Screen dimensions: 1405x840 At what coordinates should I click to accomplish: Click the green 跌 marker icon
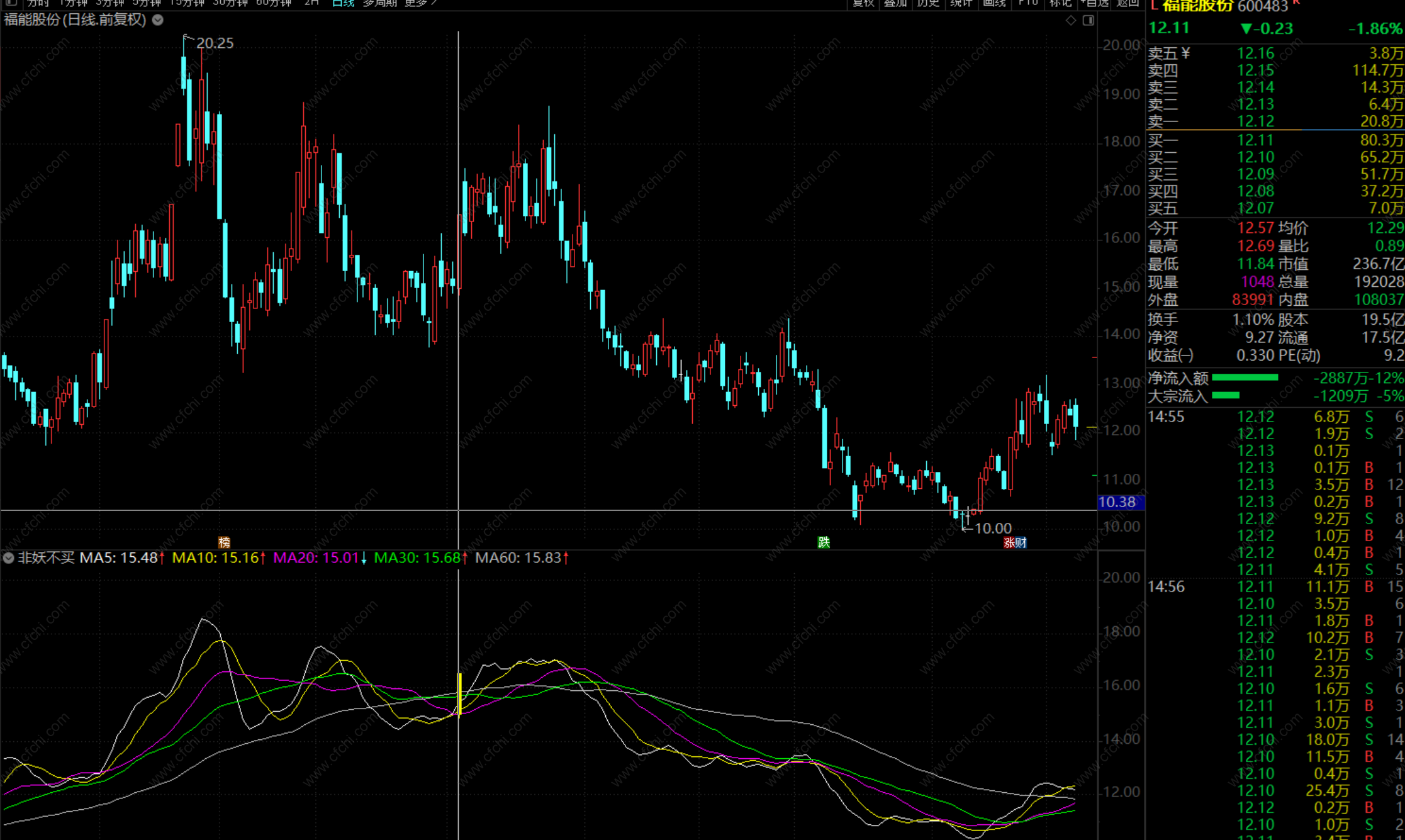coord(824,542)
